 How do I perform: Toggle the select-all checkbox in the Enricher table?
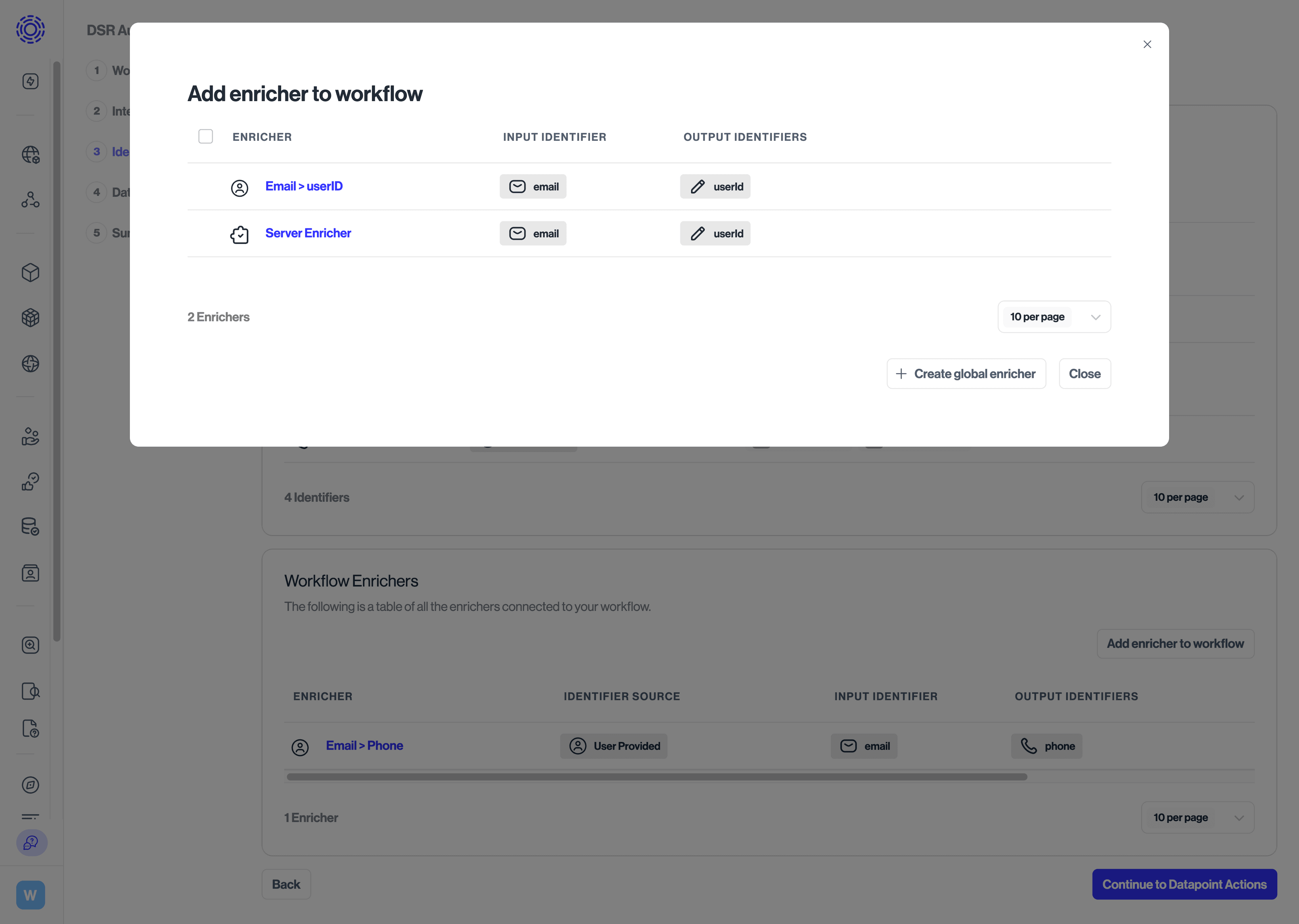(x=205, y=136)
